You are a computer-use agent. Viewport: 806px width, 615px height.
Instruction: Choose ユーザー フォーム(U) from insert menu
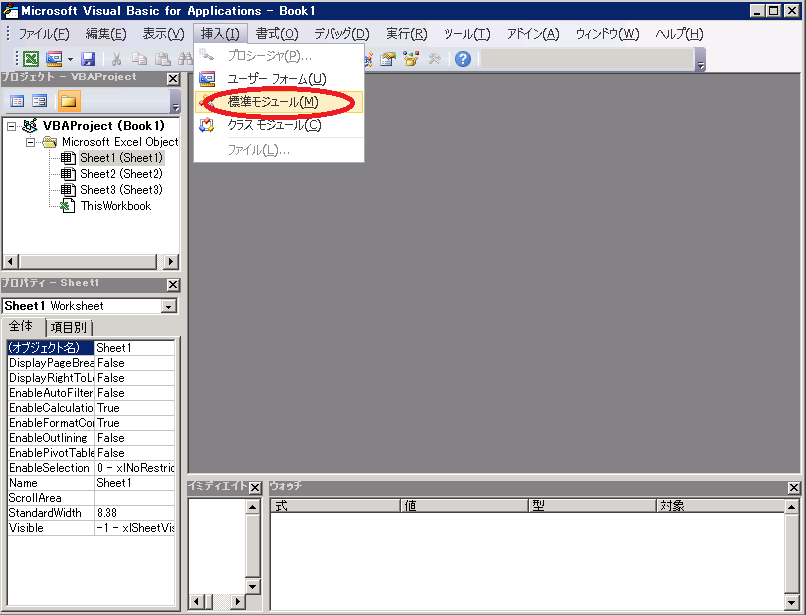[x=279, y=79]
